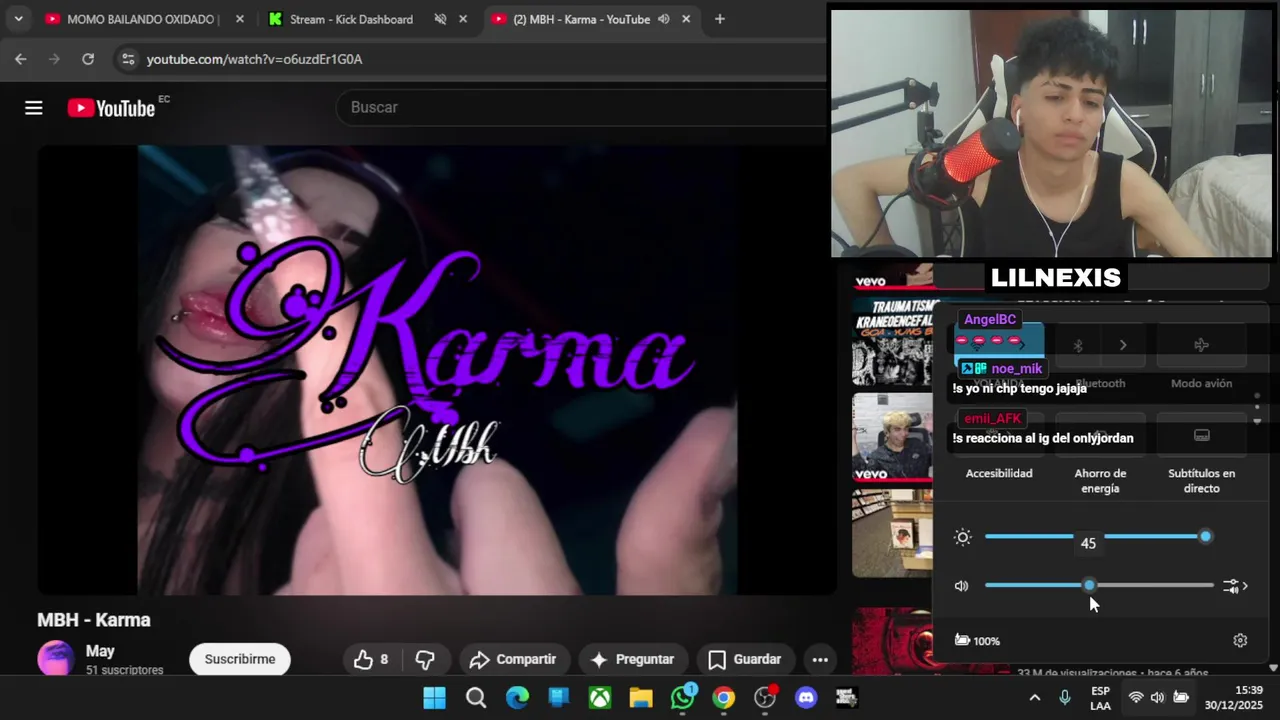1280x720 pixels.
Task: Switch to MOMO BAILANDO OXIDADO tab
Action: click(x=140, y=19)
